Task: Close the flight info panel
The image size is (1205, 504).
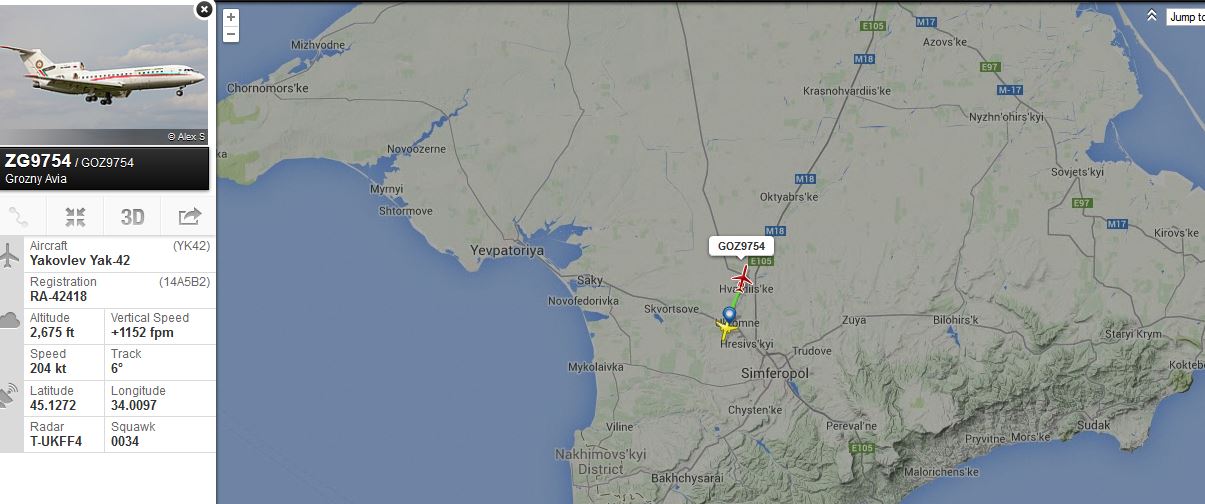Action: 204,9
